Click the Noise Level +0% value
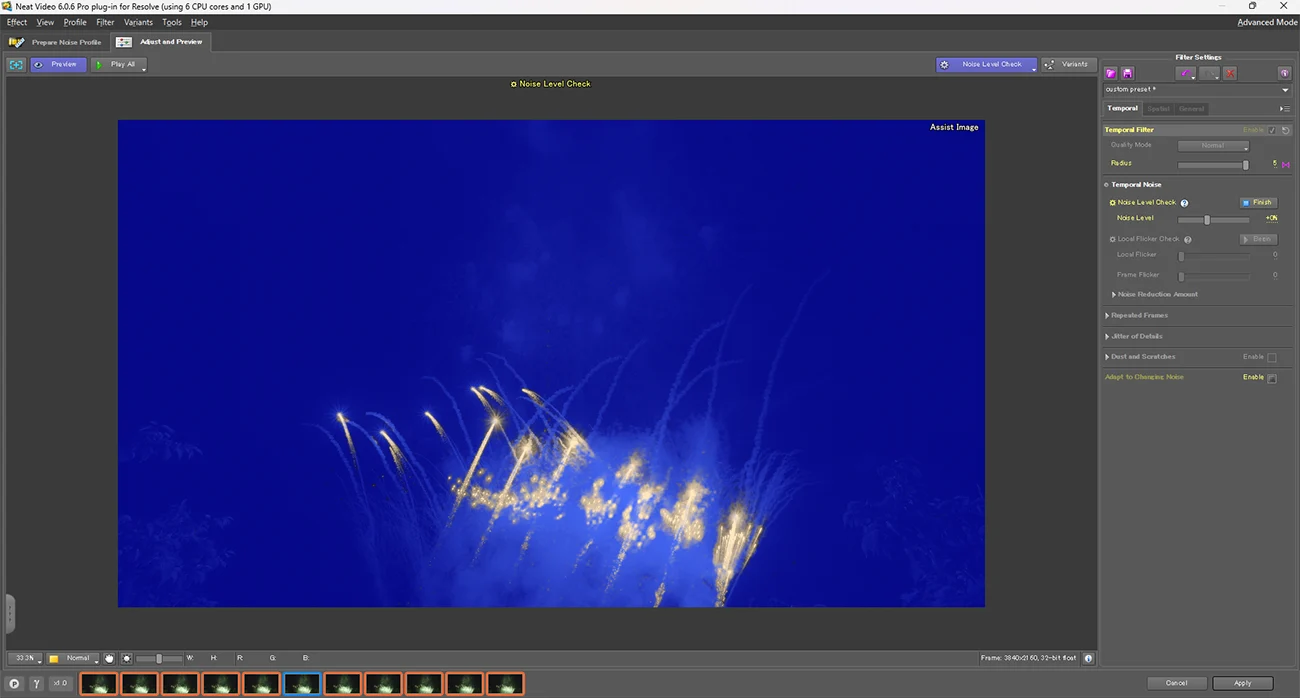This screenshot has width=1300, height=698. coord(1271,218)
